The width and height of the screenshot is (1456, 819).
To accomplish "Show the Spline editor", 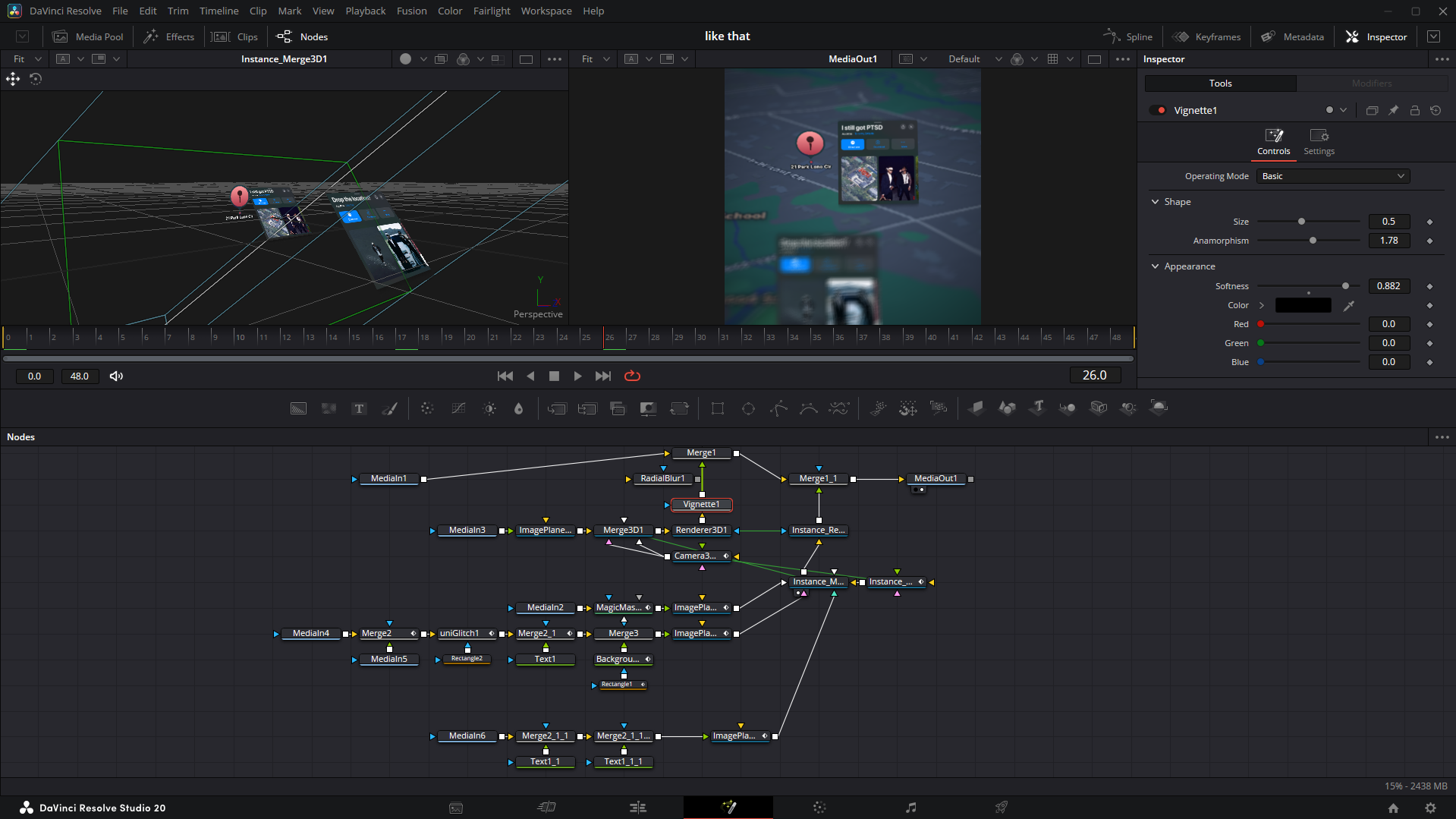I will [x=1127, y=36].
